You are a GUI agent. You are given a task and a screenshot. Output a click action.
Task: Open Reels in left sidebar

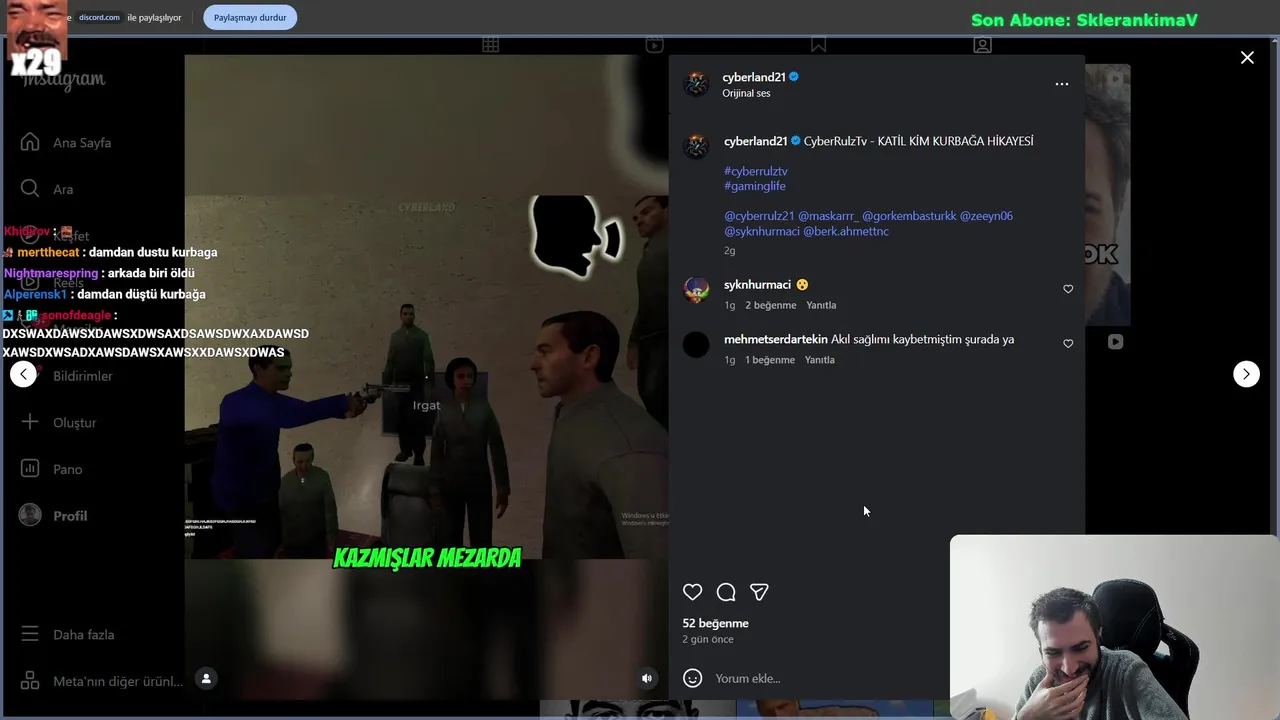tap(68, 283)
